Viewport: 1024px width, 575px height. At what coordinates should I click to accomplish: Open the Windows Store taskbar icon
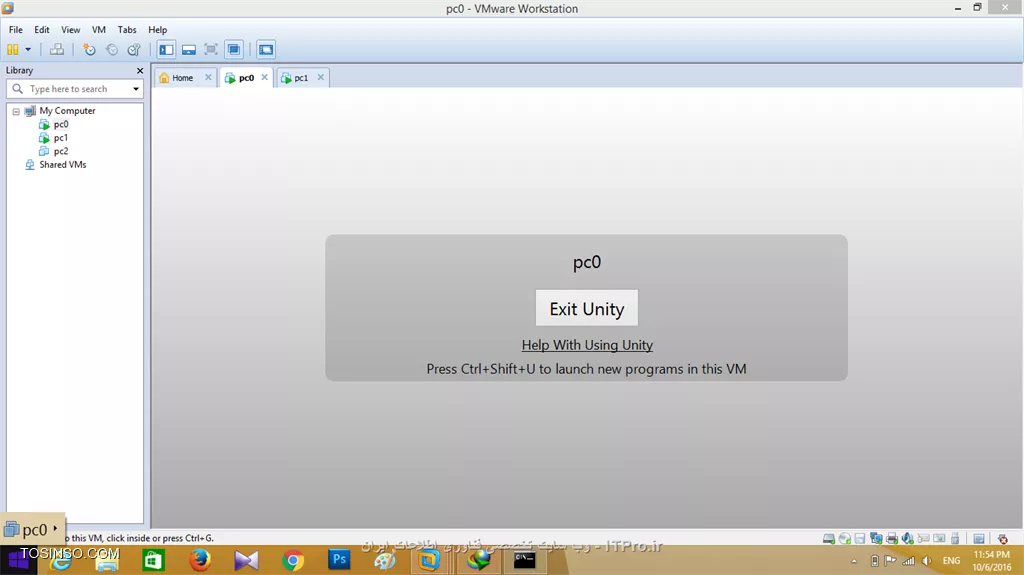pyautogui.click(x=153, y=561)
